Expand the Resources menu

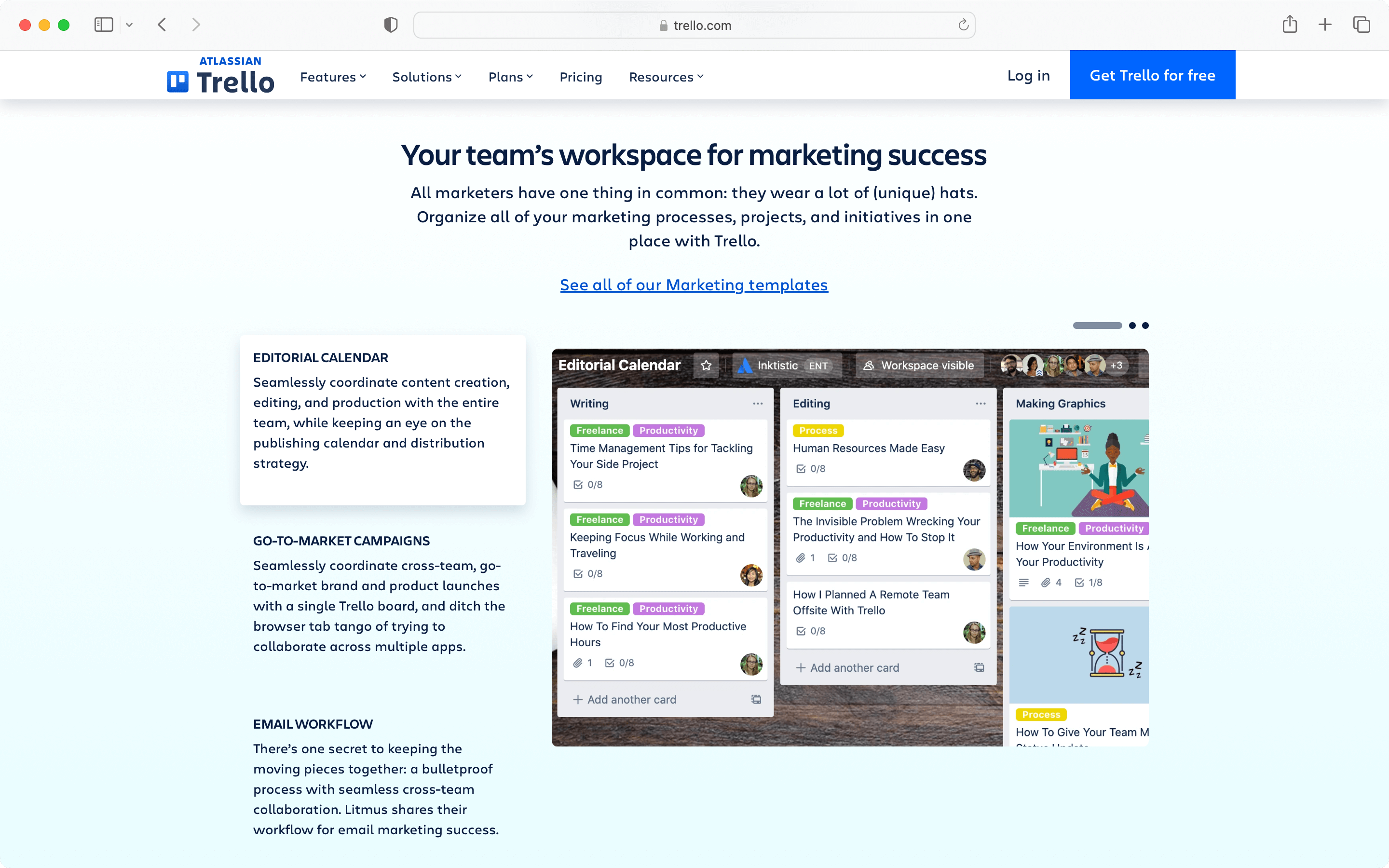tap(666, 77)
